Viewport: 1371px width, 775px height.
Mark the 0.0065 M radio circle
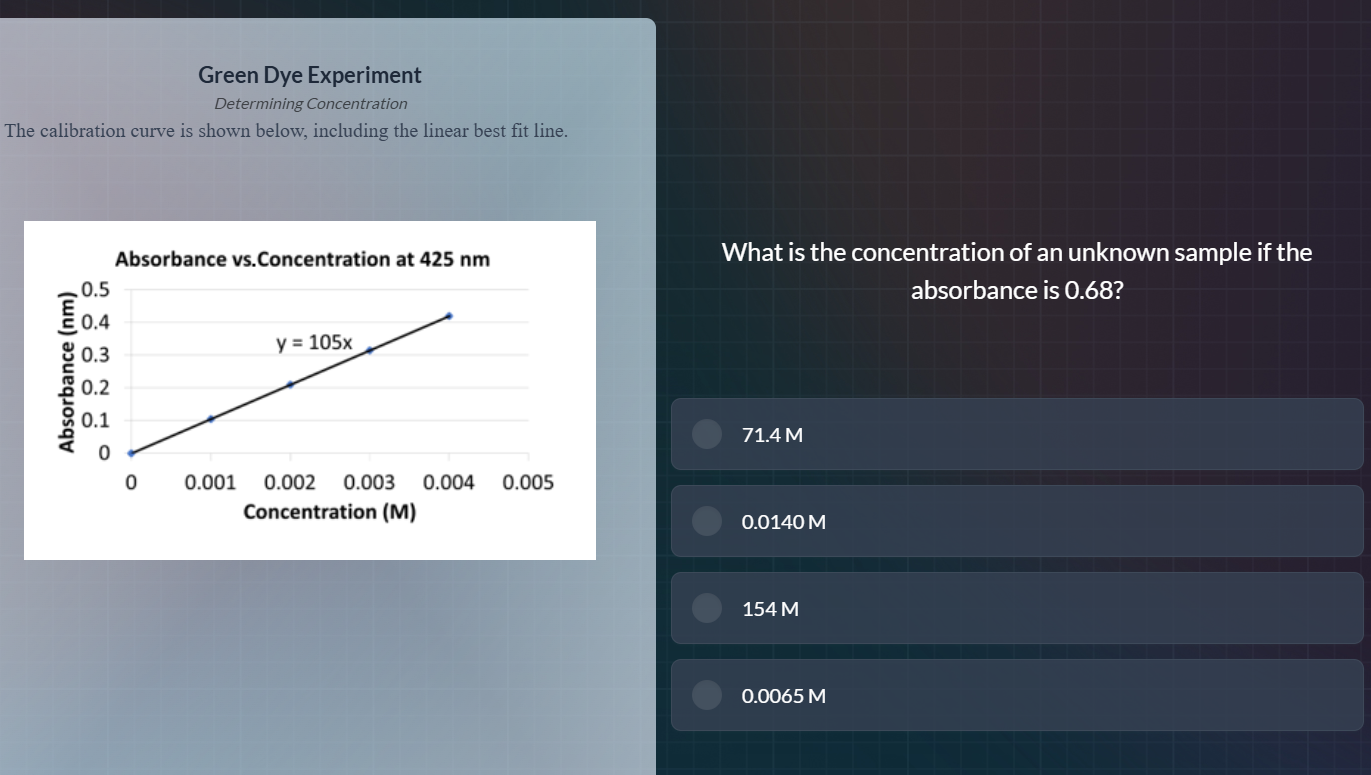pos(708,695)
